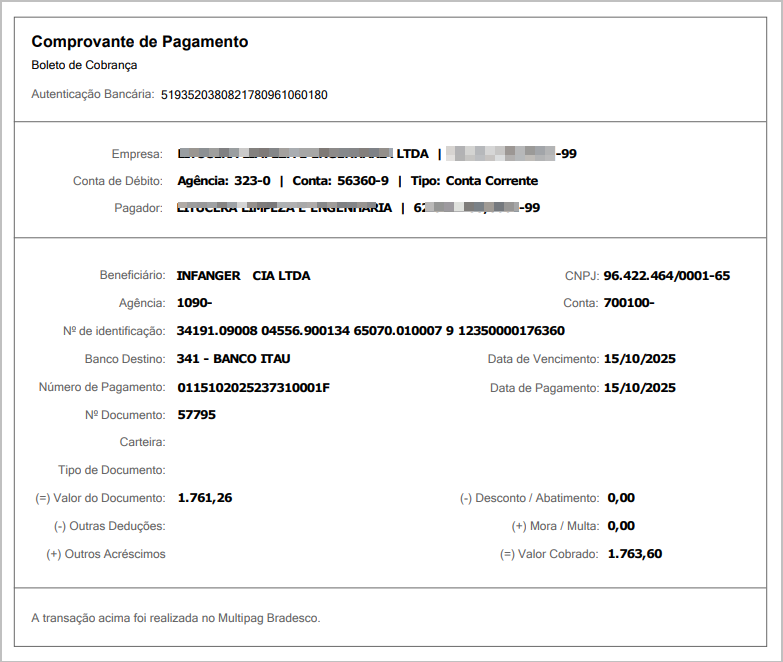Click the 'Boleto de Cobrança' subtitle
Image resolution: width=783 pixels, height=662 pixels.
click(x=84, y=66)
